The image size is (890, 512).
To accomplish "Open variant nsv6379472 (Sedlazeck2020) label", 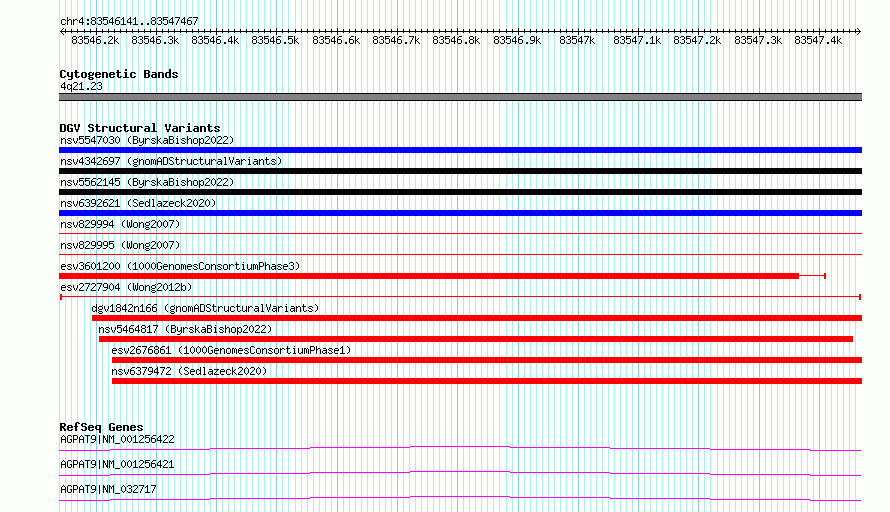I will [190, 371].
